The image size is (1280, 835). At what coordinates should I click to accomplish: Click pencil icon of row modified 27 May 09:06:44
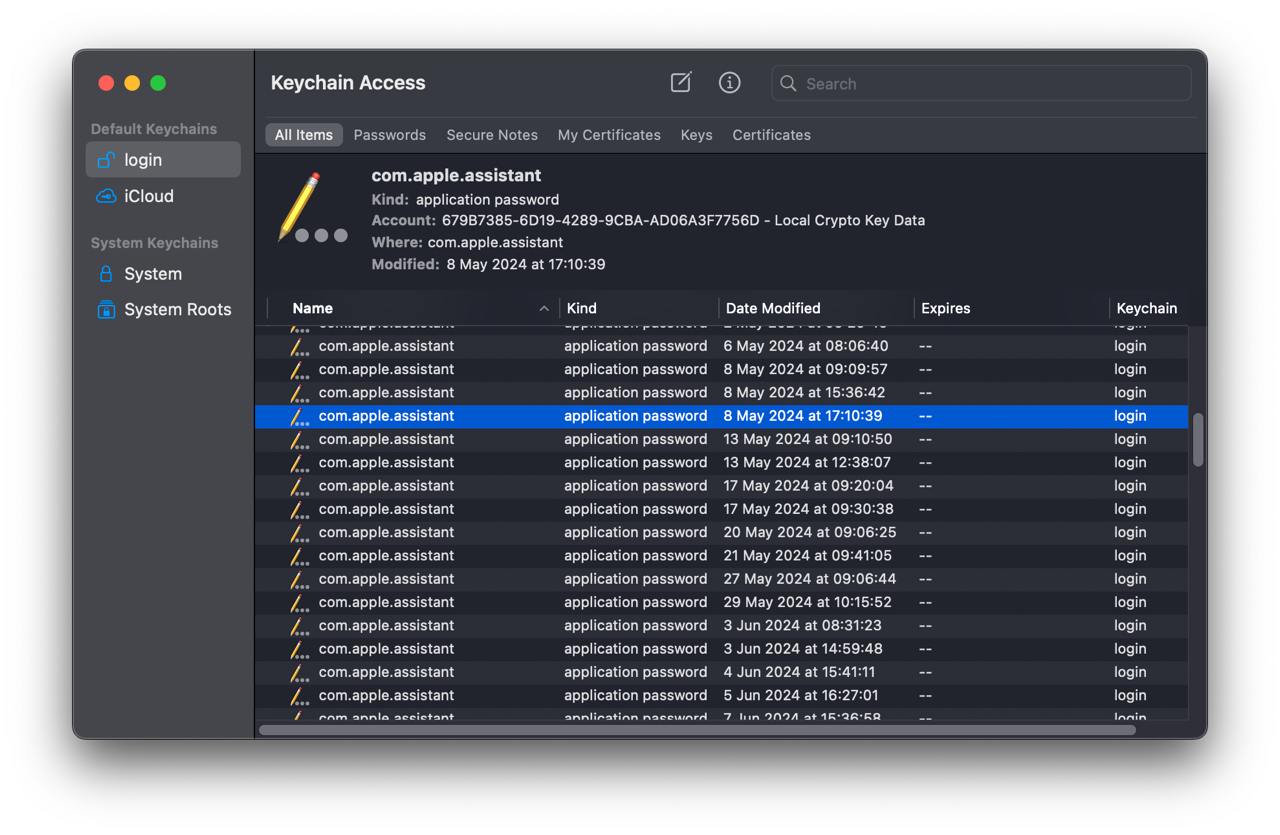click(x=299, y=580)
